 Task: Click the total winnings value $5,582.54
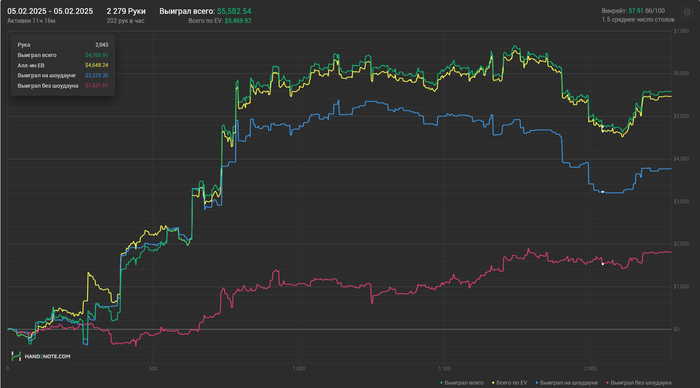[234, 11]
